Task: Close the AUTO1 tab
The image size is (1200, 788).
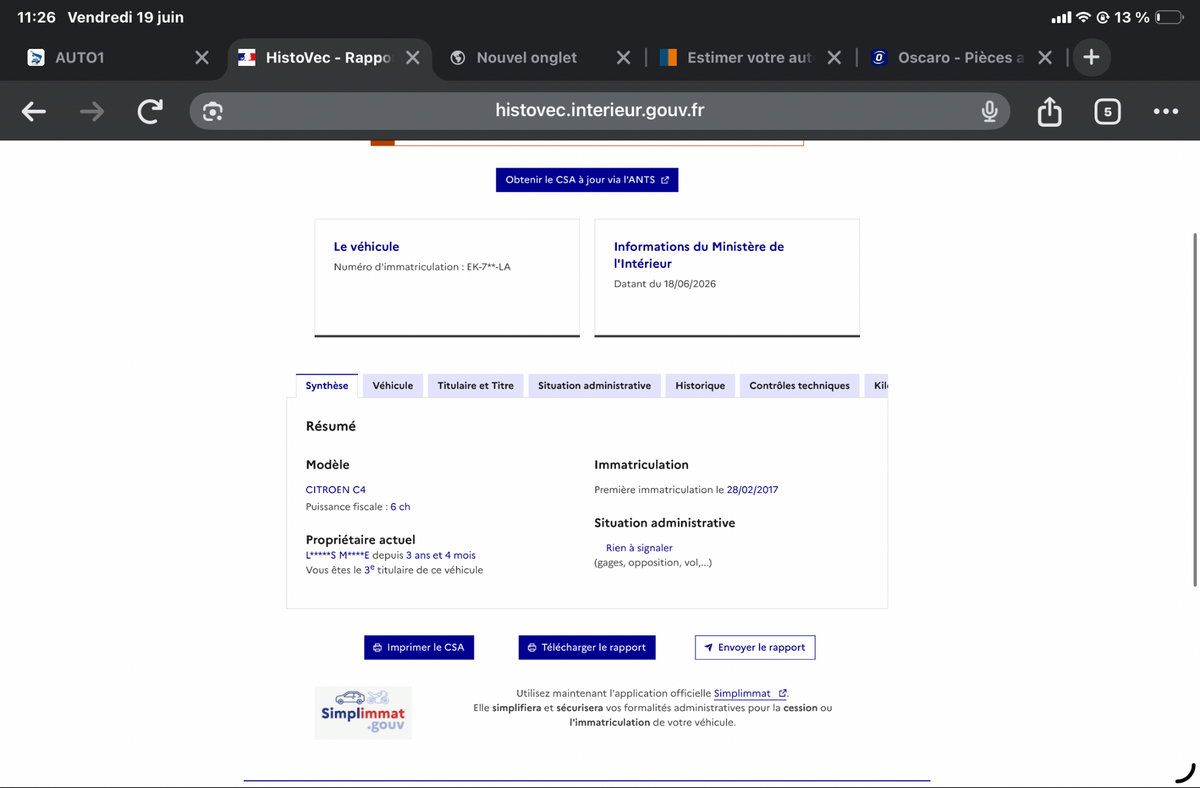Action: click(201, 58)
